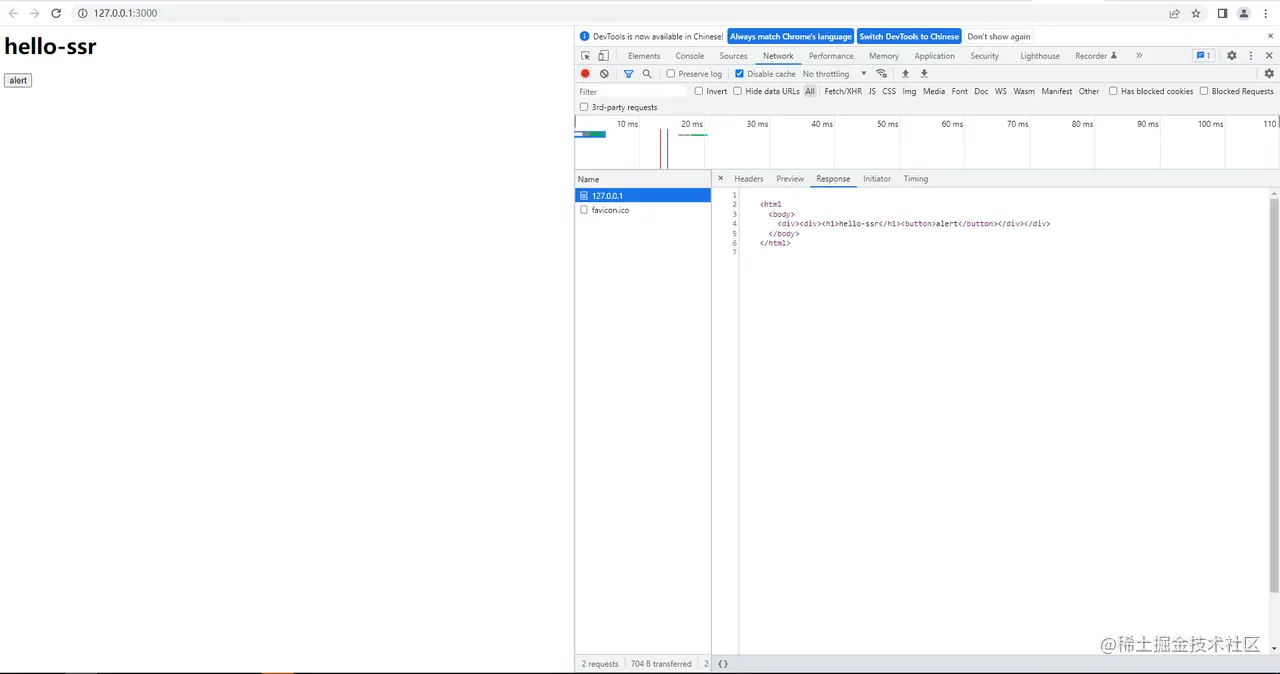Screen dimensions: 1280x674
Task: Filter requests by Doc type
Action: (x=981, y=91)
